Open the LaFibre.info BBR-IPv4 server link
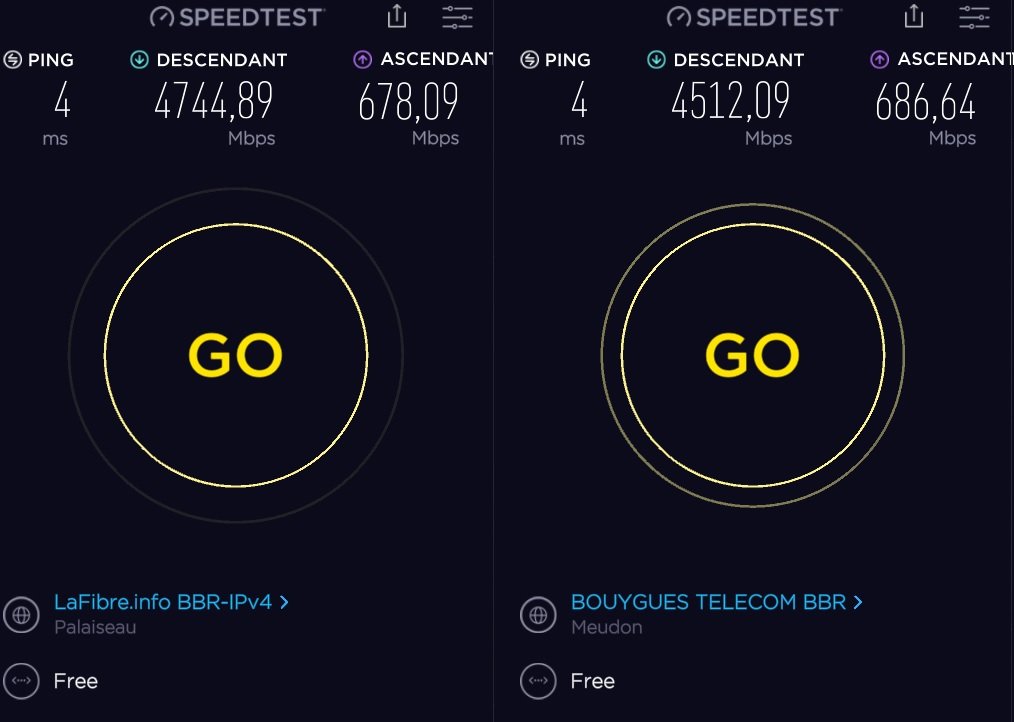1014x722 pixels. coord(162,602)
